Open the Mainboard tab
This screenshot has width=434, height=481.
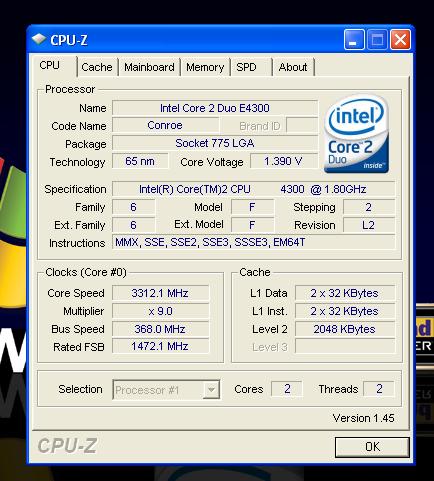coord(149,67)
